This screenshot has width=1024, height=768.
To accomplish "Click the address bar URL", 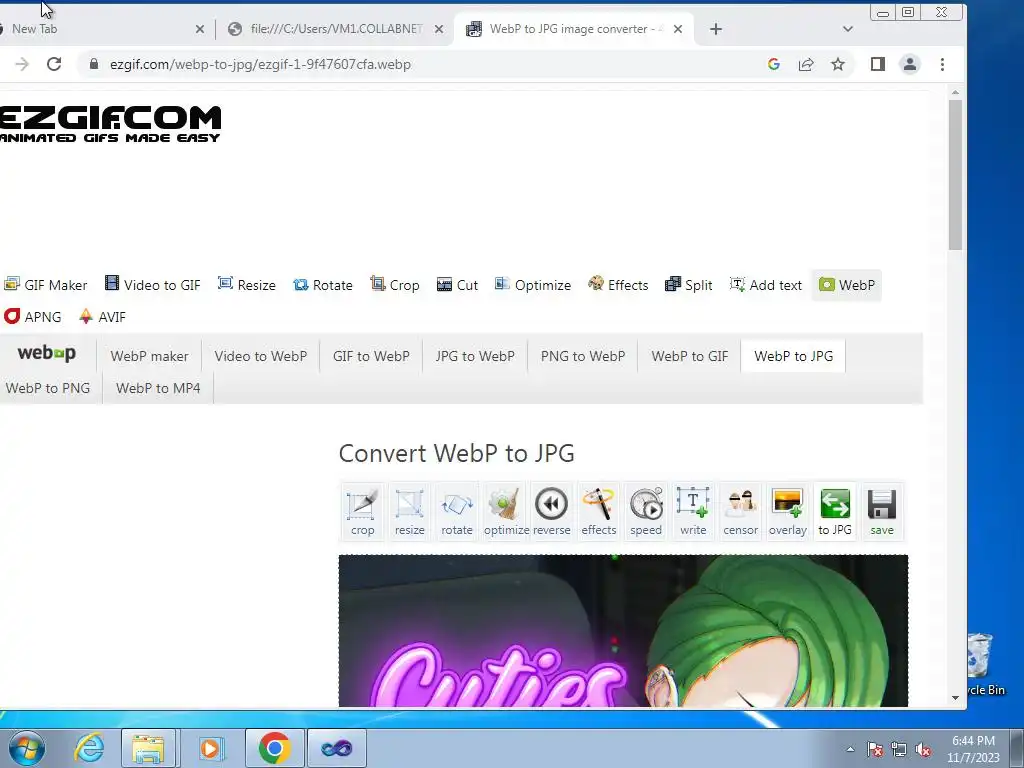I will tap(260, 64).
